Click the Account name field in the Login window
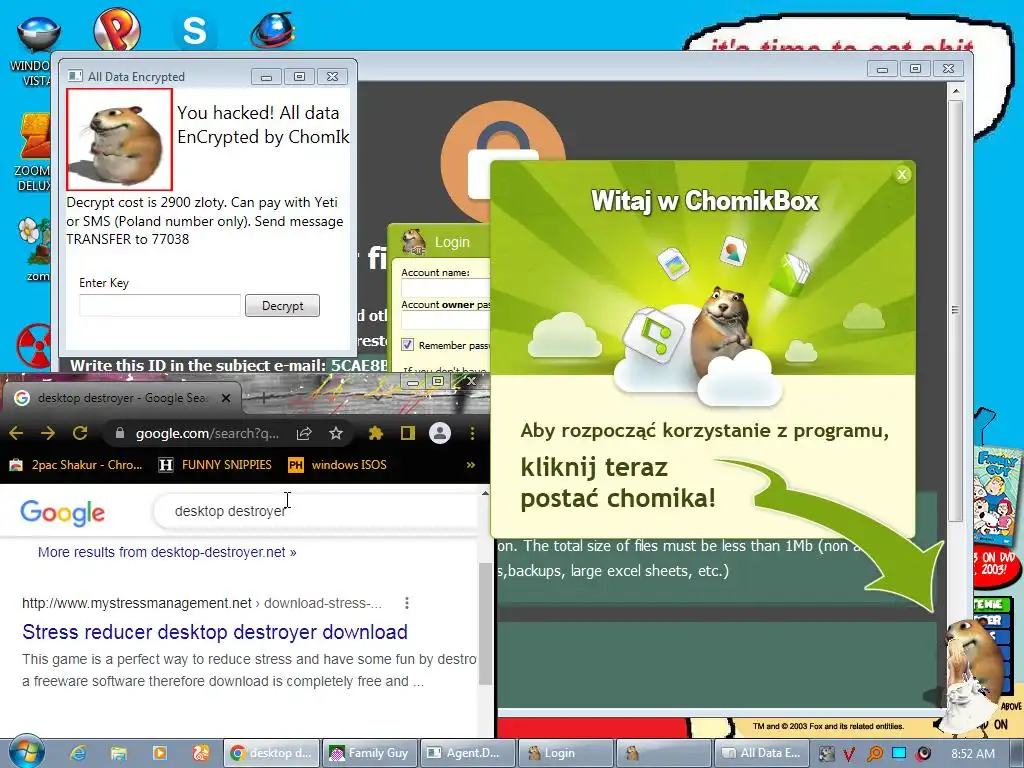This screenshot has height=768, width=1024. coord(445,287)
